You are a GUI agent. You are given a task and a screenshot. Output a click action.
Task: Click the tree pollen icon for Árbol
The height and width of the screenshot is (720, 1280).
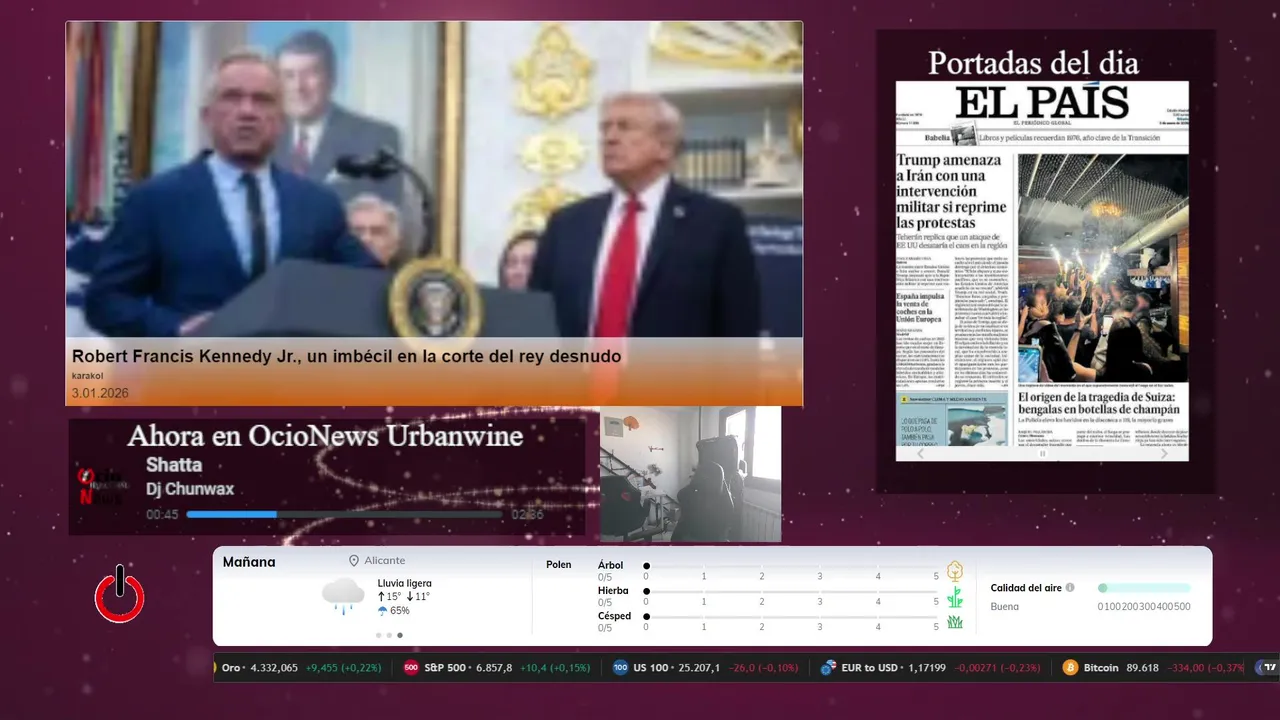pyautogui.click(x=955, y=571)
